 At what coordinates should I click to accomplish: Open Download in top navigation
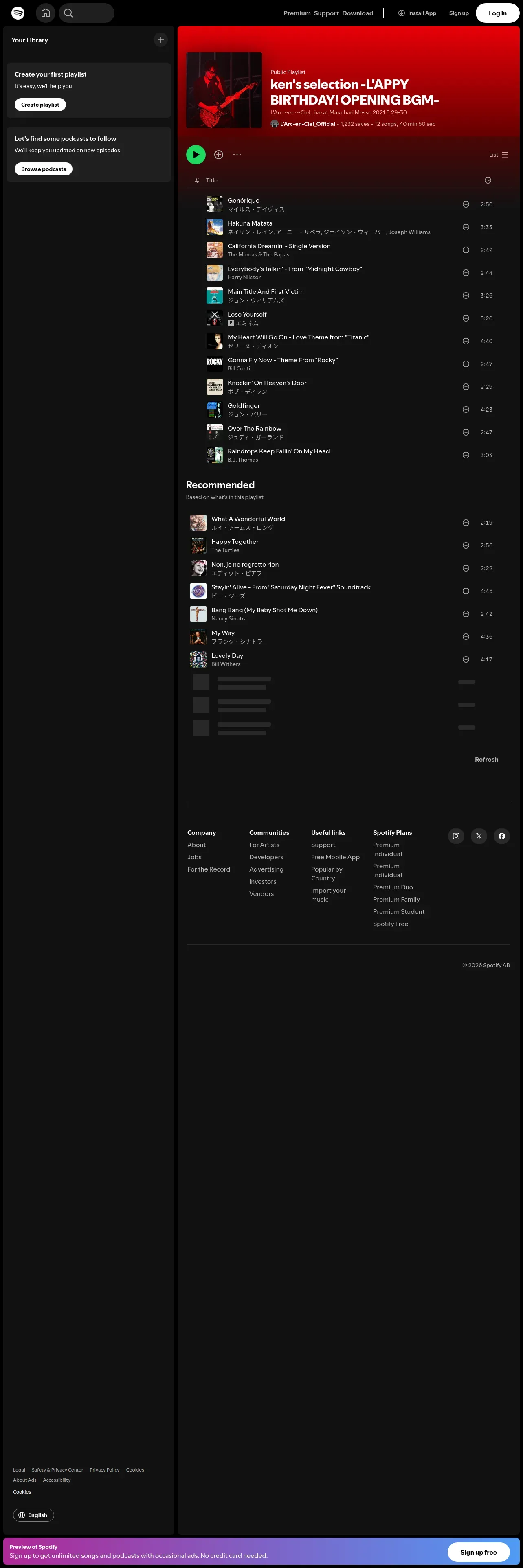click(x=358, y=13)
